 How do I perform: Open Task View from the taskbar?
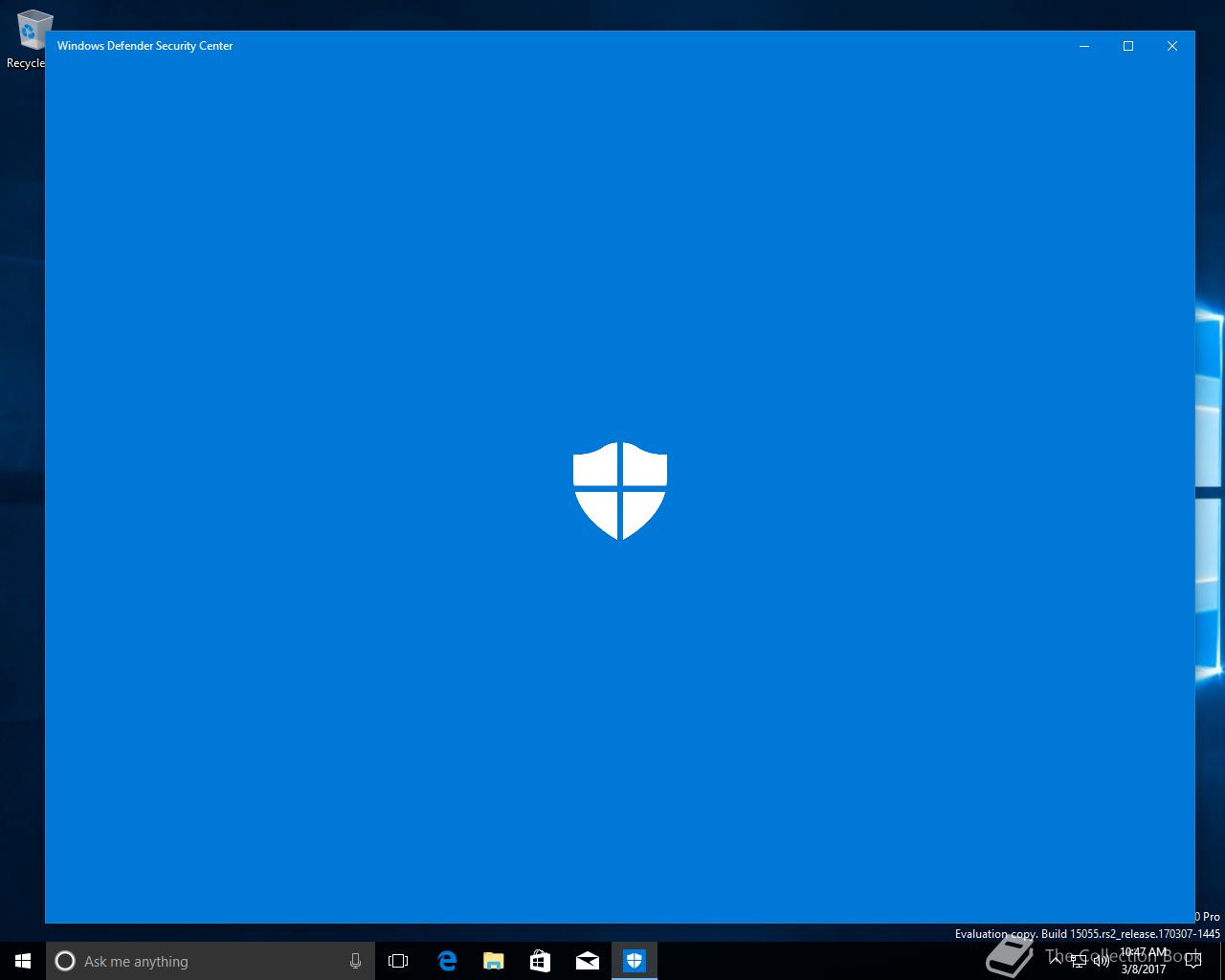point(398,961)
